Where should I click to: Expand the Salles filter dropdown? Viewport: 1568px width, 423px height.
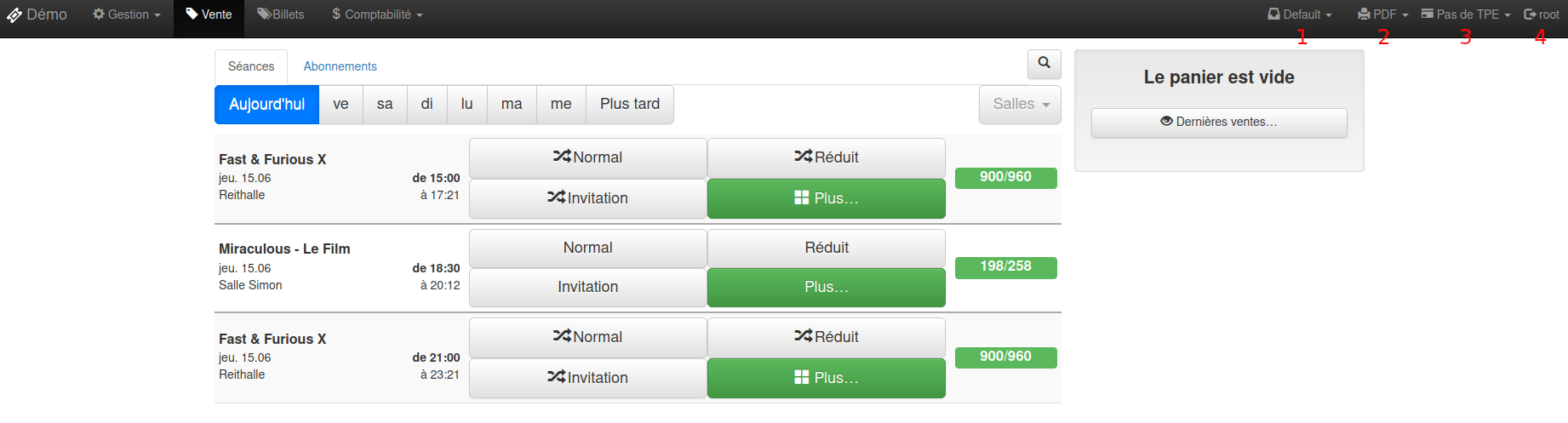pyautogui.click(x=1020, y=105)
